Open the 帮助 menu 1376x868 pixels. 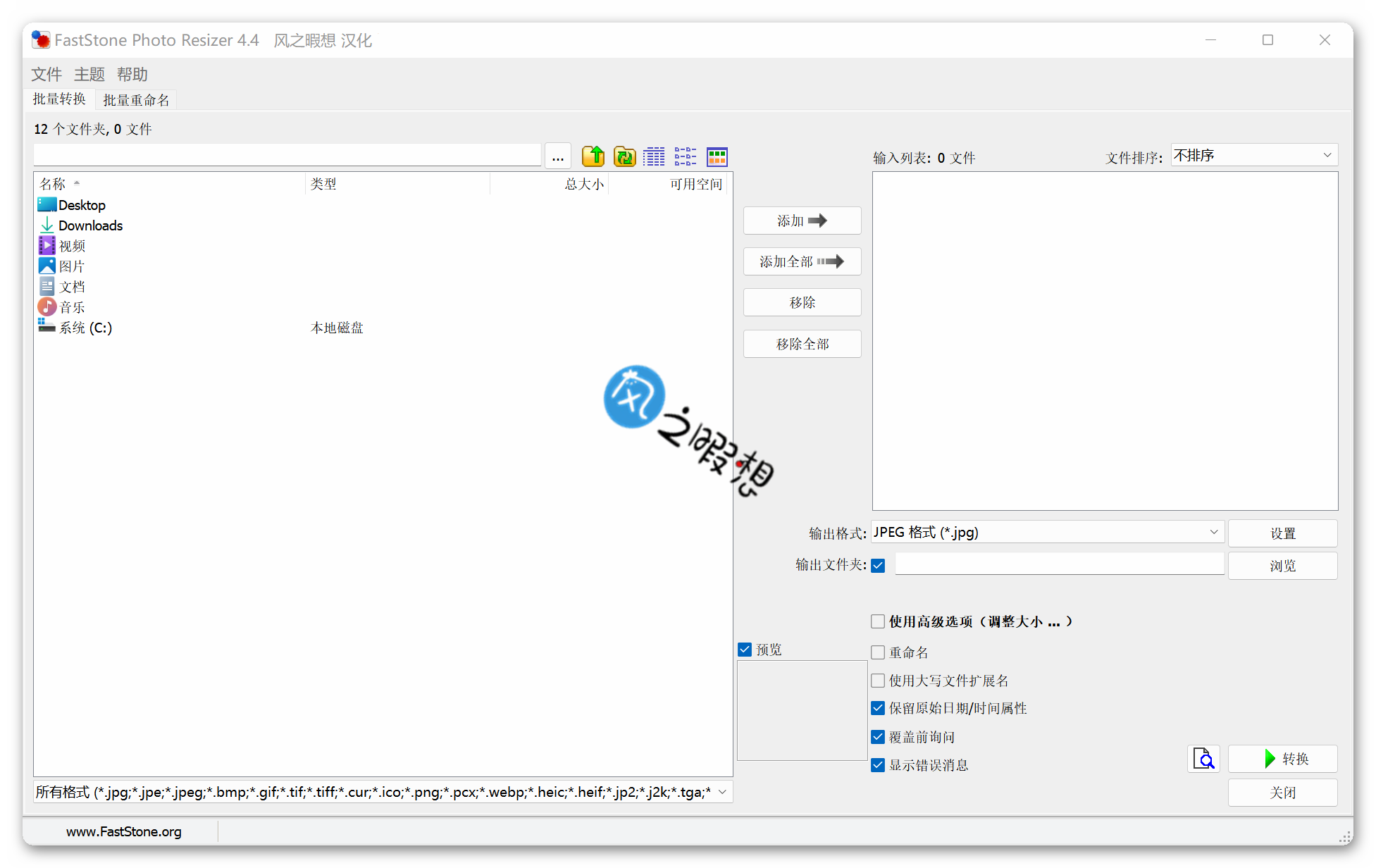coord(132,74)
